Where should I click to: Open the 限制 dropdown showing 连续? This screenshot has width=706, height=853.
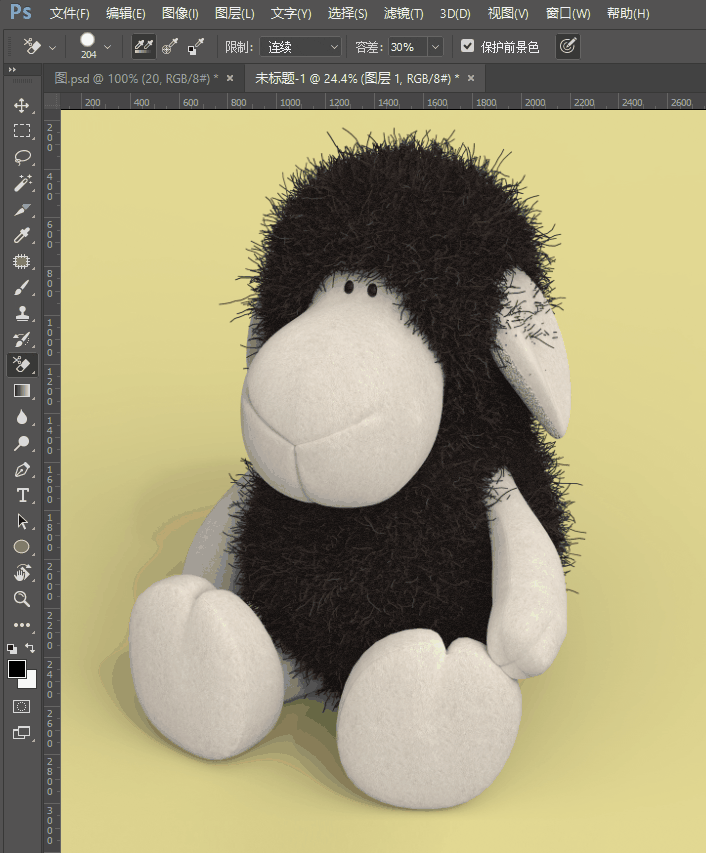click(300, 47)
